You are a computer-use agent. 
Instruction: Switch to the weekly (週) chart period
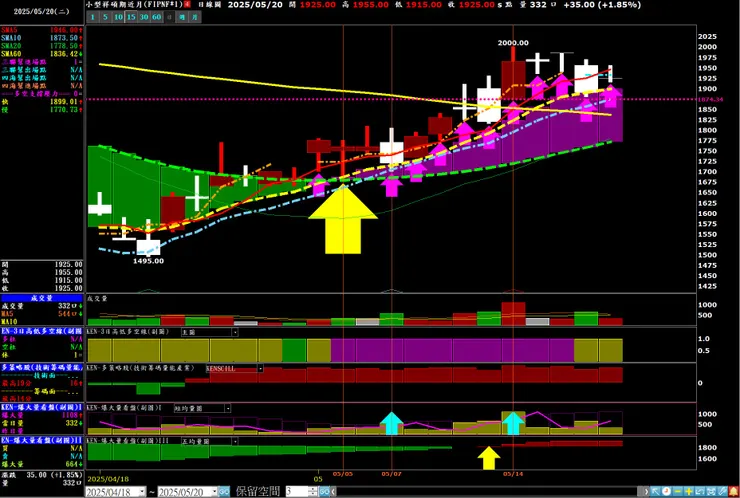[182, 17]
